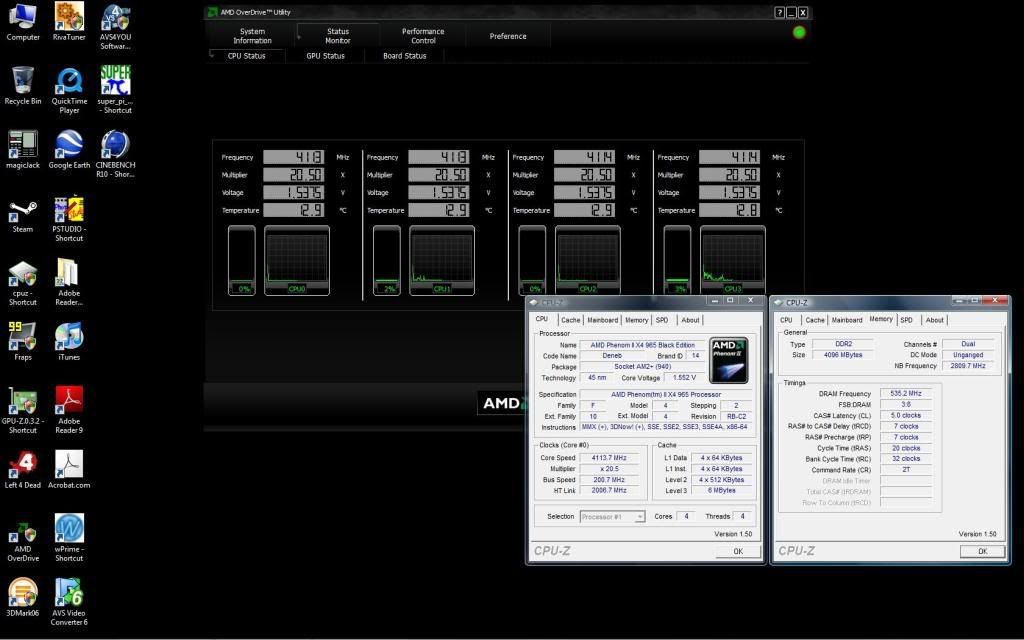Open iTunes desktop icon
The width and height of the screenshot is (1024, 640).
69,342
